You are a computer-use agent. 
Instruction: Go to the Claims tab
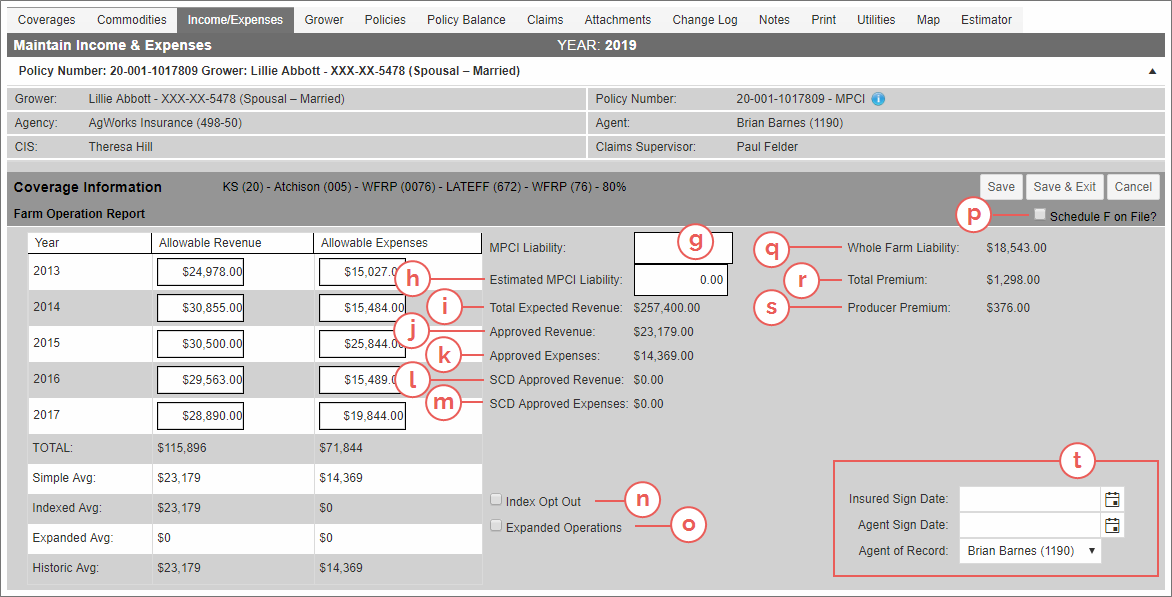pyautogui.click(x=545, y=20)
